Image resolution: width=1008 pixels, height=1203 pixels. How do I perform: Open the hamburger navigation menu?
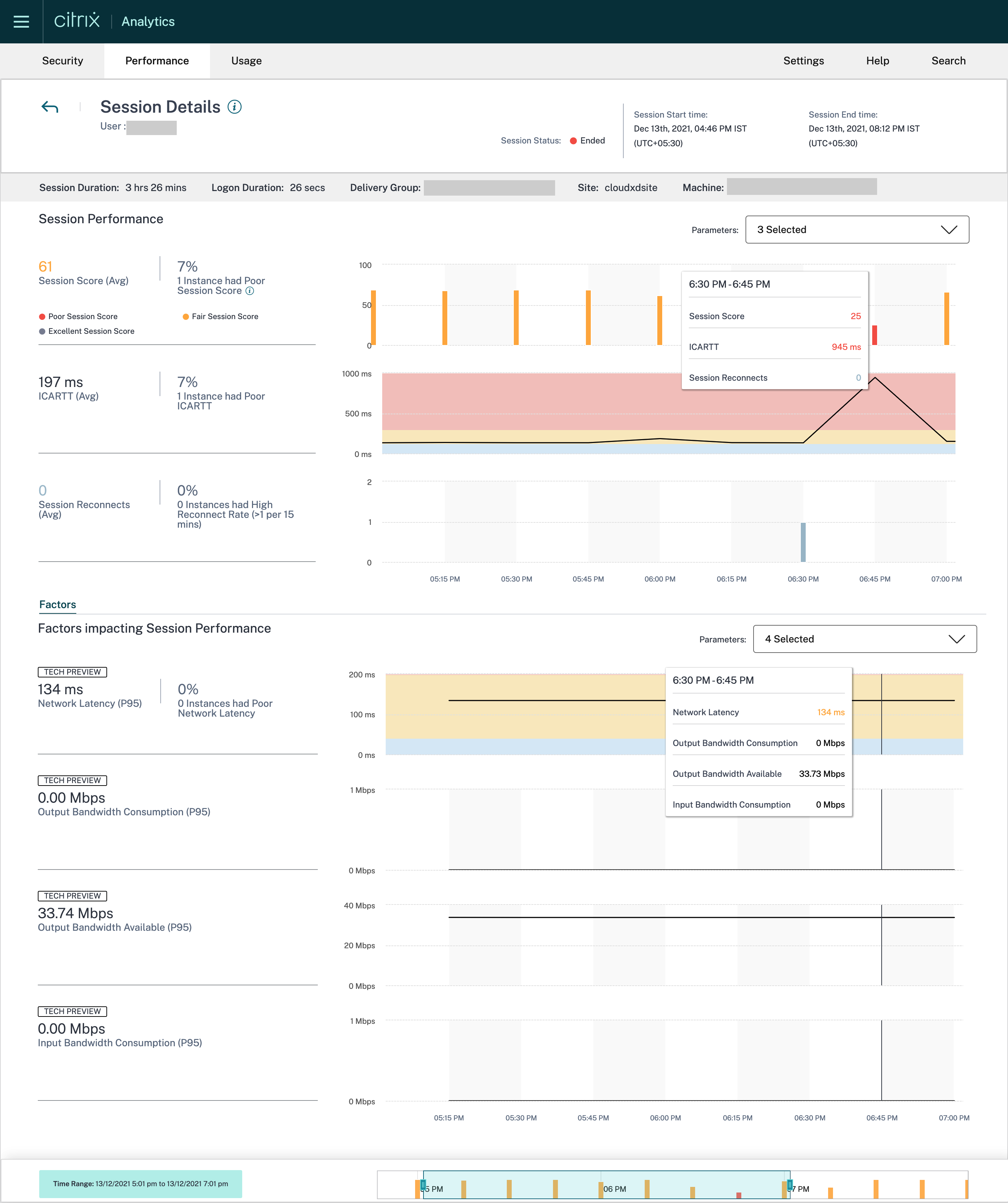tap(21, 22)
